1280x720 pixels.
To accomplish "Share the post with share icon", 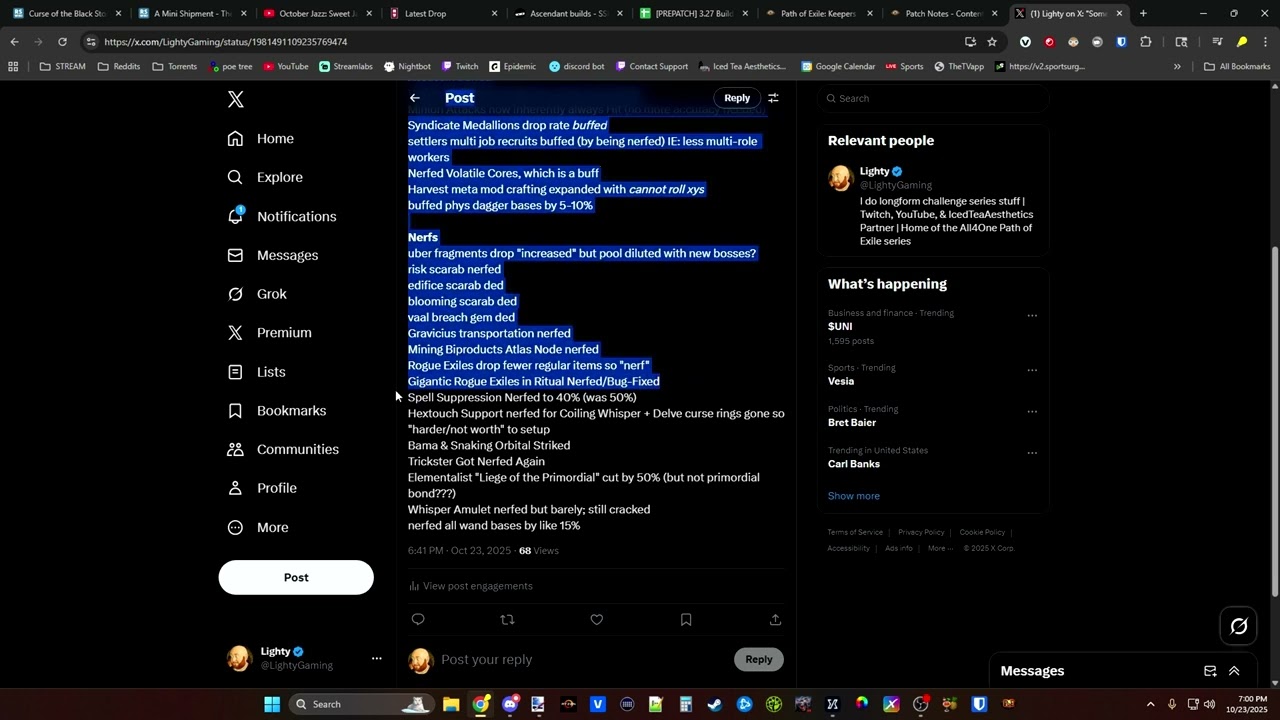I will pos(775,620).
